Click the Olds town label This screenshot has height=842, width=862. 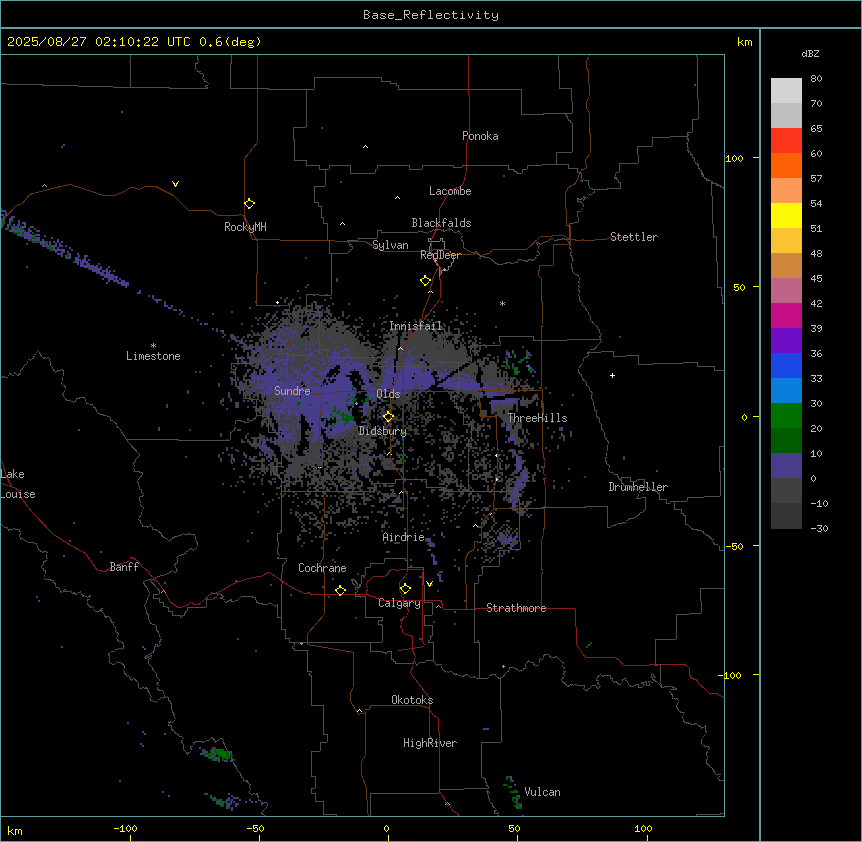[388, 394]
